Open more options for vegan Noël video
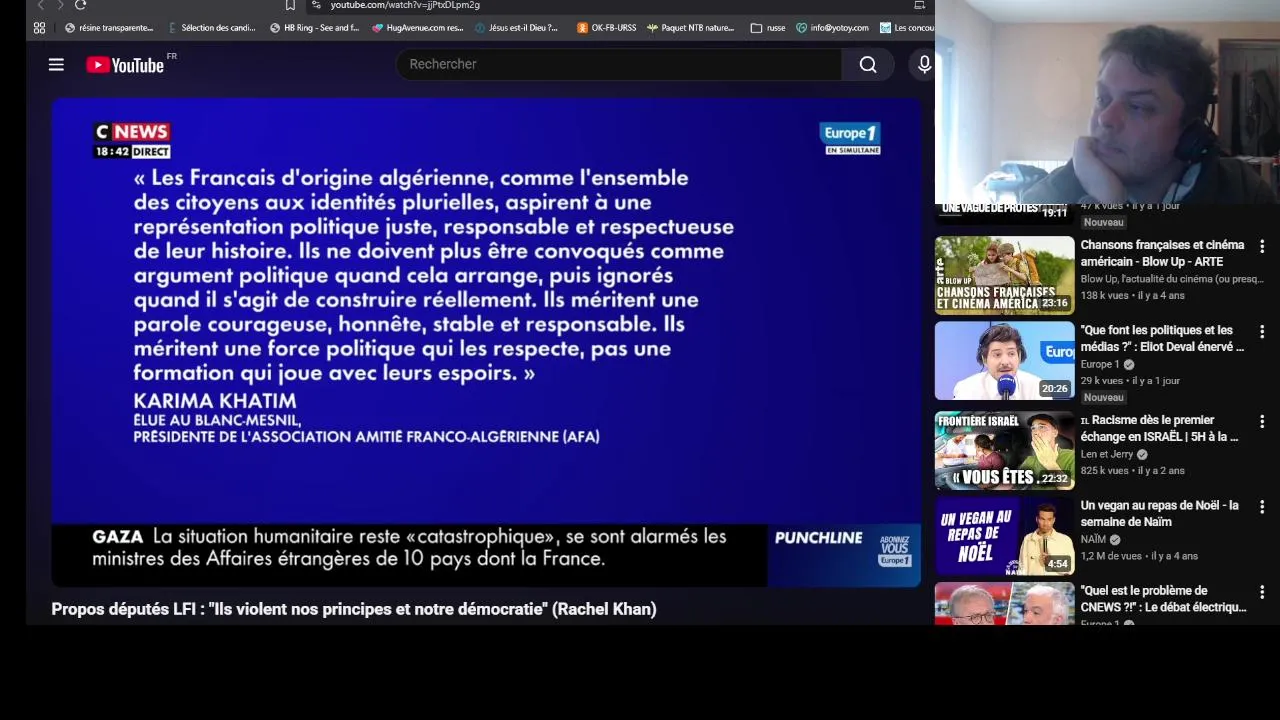Viewport: 1280px width, 720px height. [x=1262, y=506]
